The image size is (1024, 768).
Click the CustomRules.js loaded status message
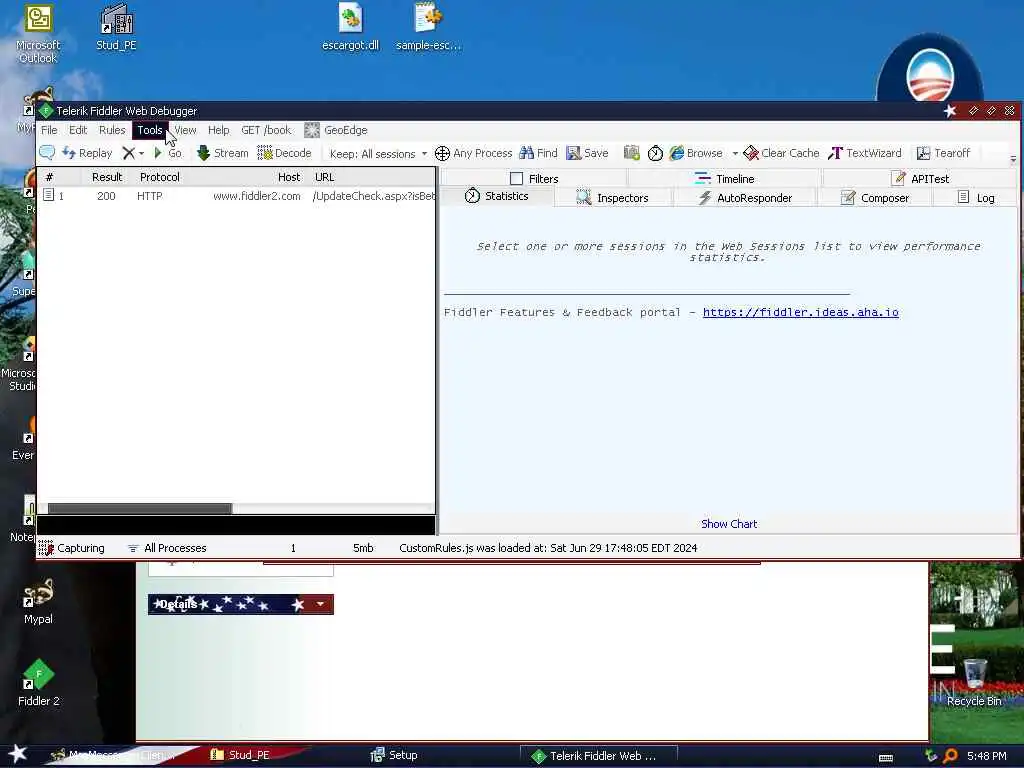click(x=548, y=548)
